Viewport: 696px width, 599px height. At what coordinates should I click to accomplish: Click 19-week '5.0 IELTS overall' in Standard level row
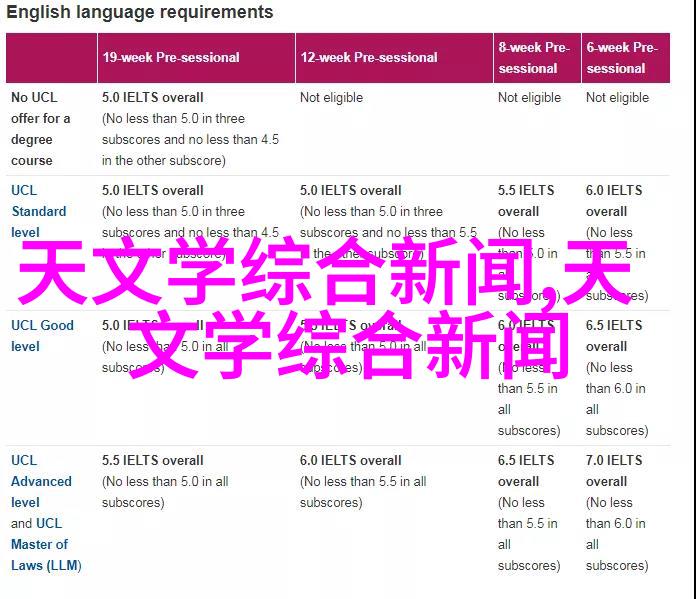(x=152, y=190)
